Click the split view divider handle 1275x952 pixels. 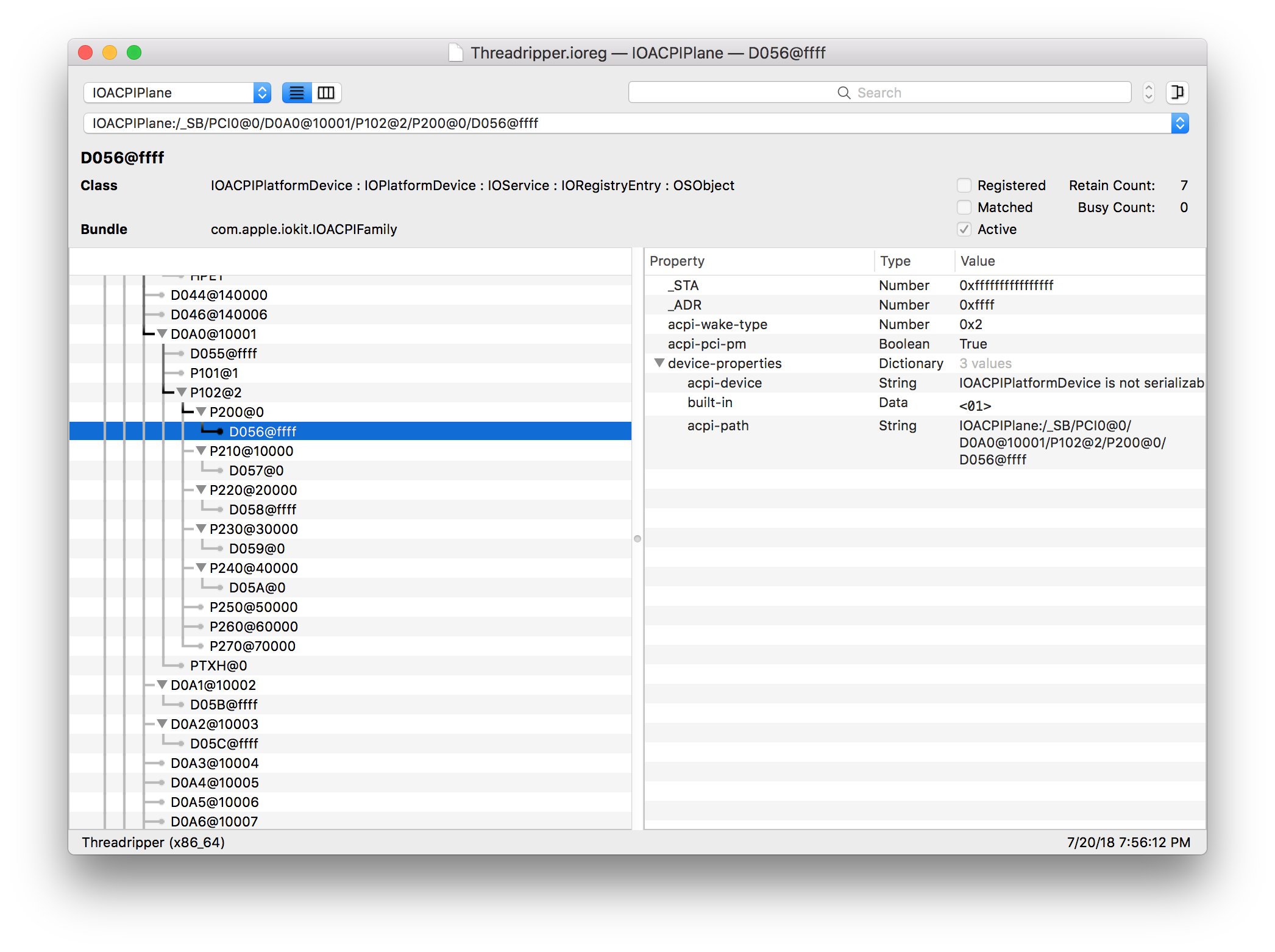click(637, 539)
